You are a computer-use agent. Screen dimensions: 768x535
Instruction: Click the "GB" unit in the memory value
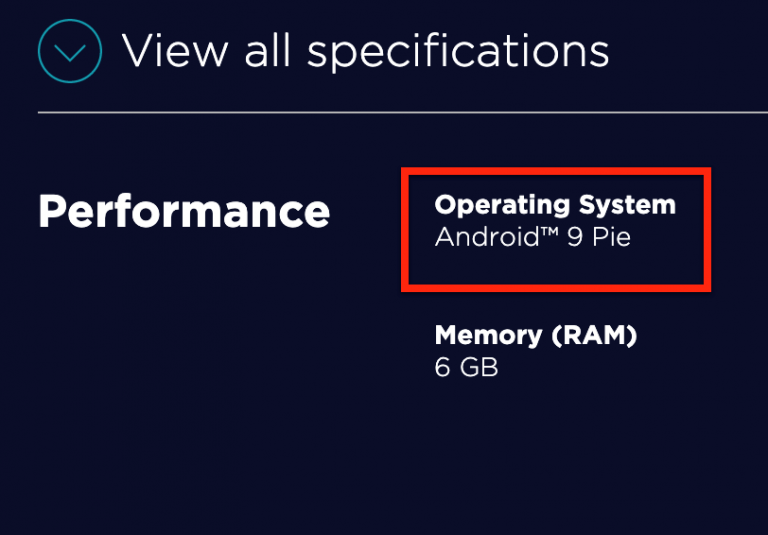479,367
